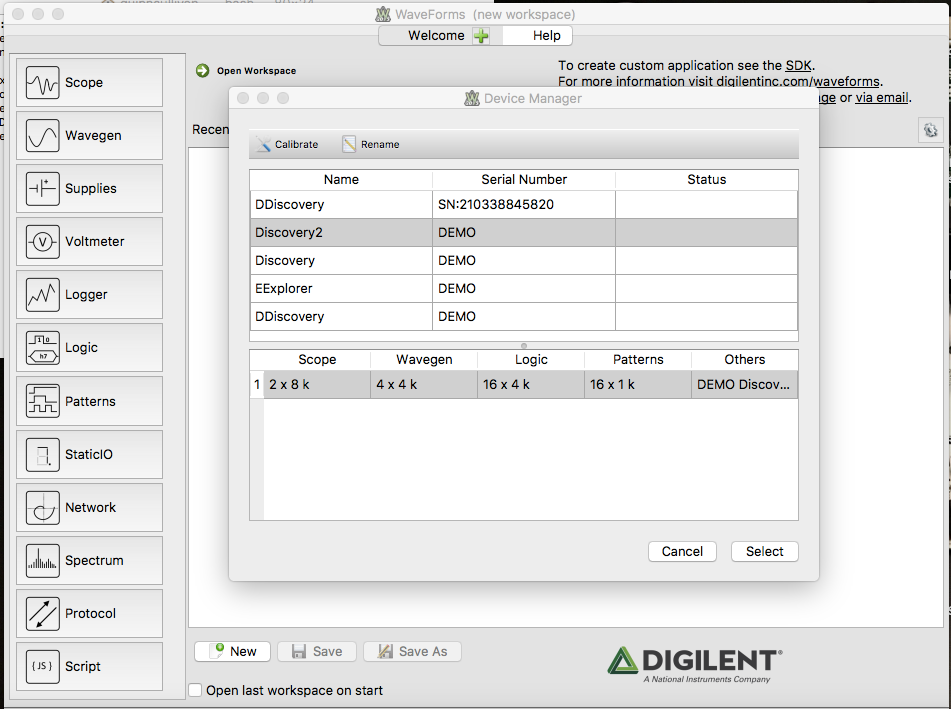
Task: Open the Logic analyzer
Action: tap(90, 347)
